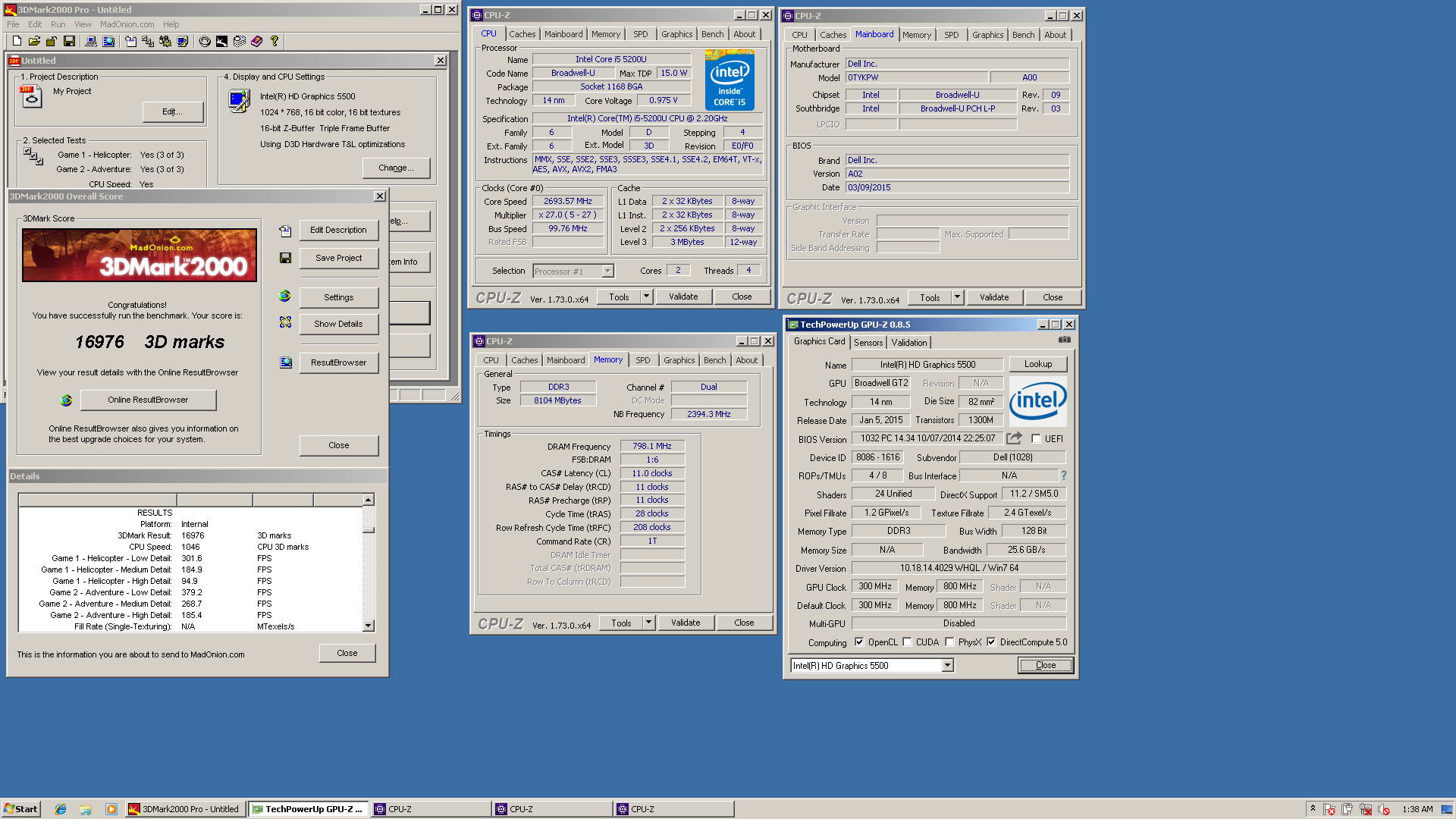Click the power plug tray icon
The width and height of the screenshot is (1456, 819).
(x=1347, y=809)
